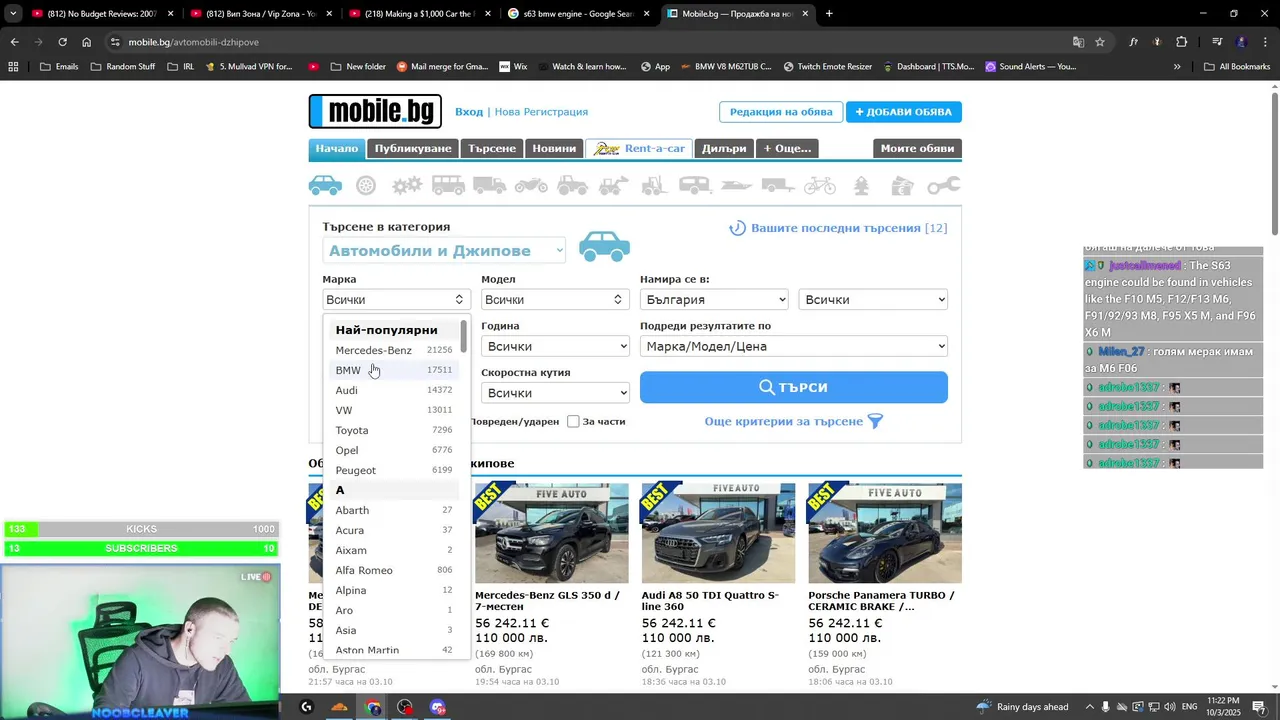Open the Porsche Panamera TURBO listing thumbnail
1280x720 pixels.
(885, 533)
